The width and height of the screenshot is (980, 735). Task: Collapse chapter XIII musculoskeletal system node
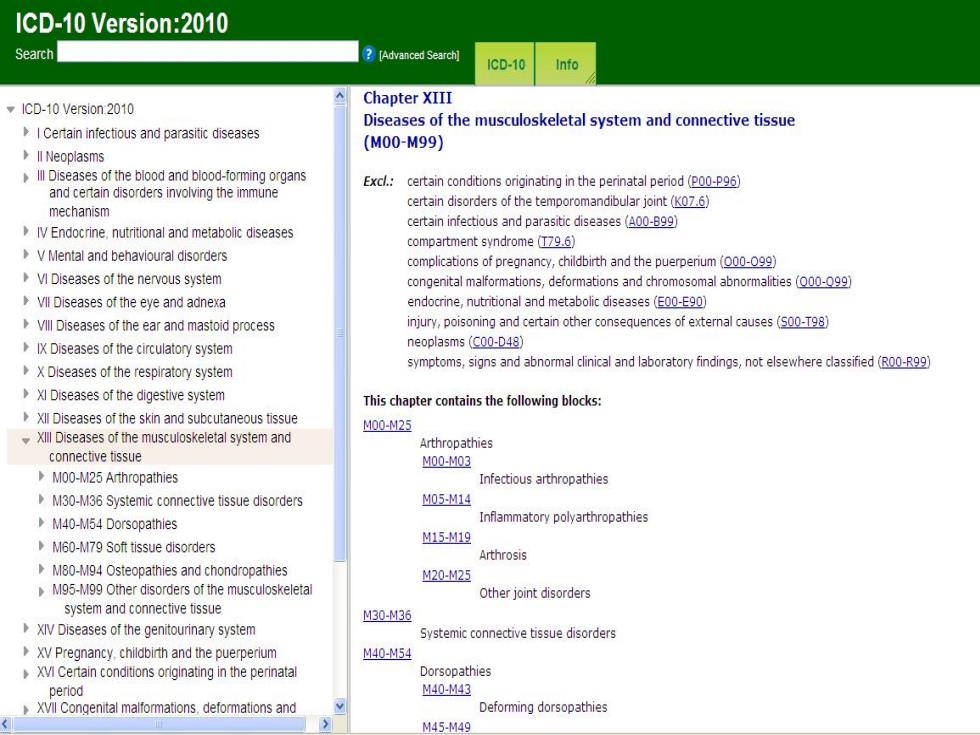26,441
